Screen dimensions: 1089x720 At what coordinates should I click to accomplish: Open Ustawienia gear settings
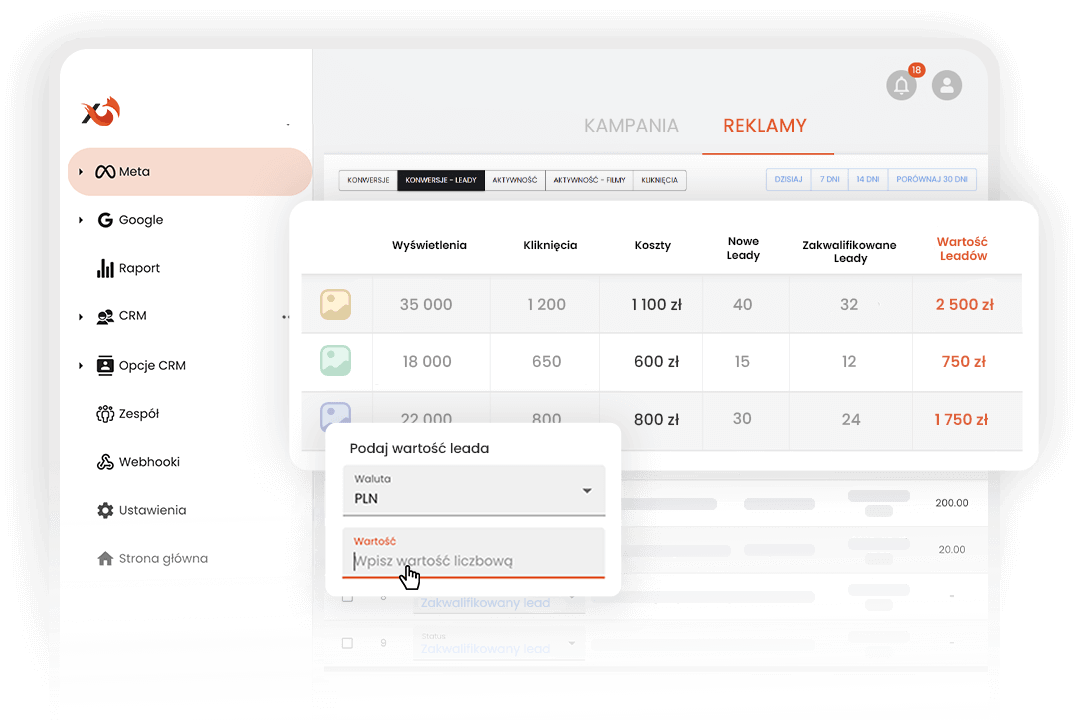pyautogui.click(x=151, y=510)
